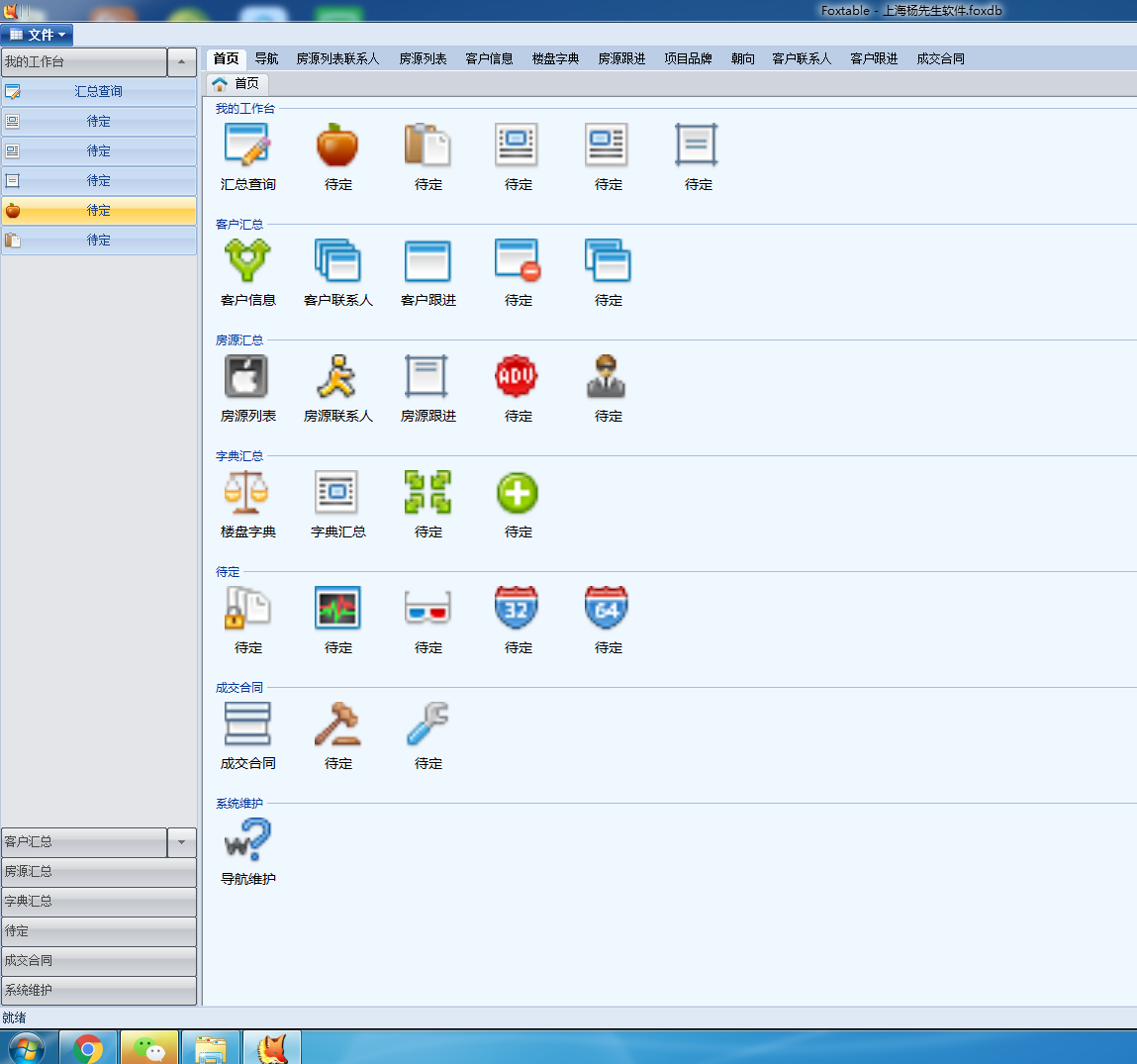Click the 成交合同 icon
1137x1064 pixels.
247,725
